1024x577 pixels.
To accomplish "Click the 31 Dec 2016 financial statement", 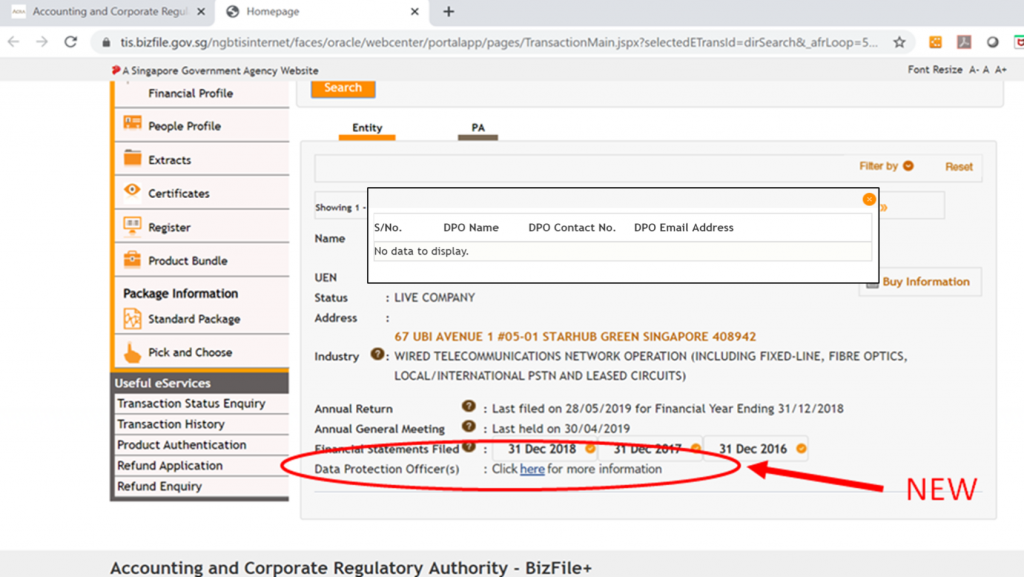I will (753, 449).
